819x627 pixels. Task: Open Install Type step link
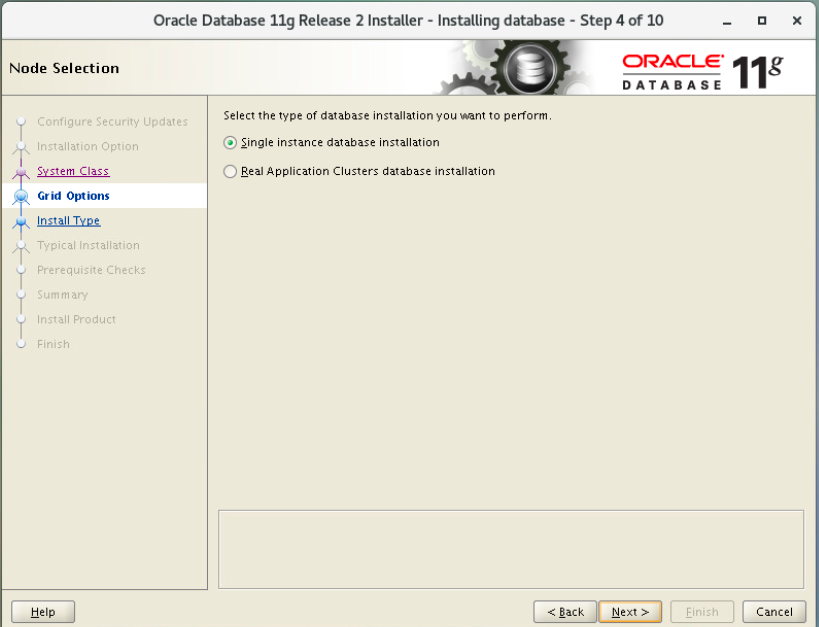(x=68, y=220)
